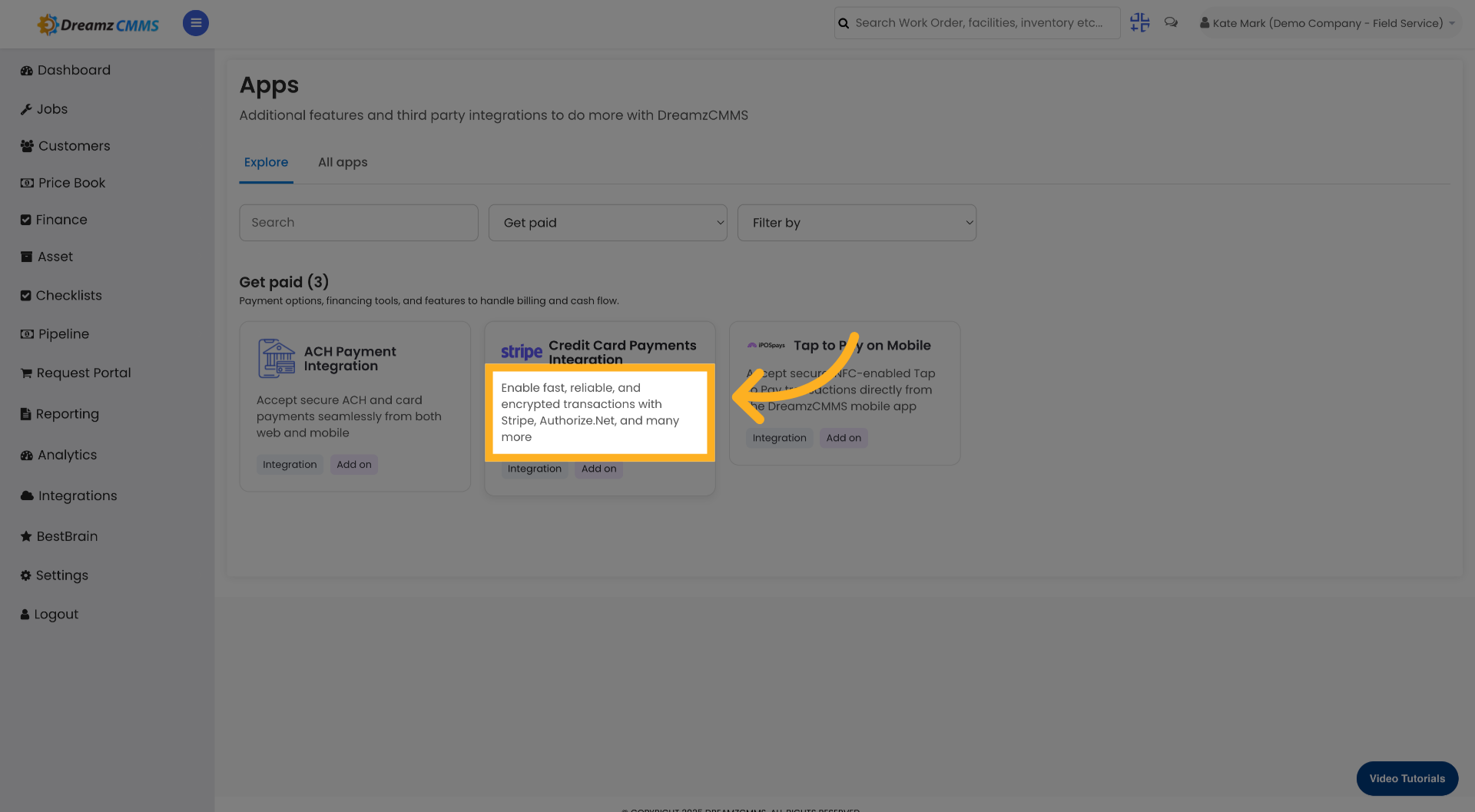Click the Integration tag on ACH Payment card
Viewport: 1475px width, 812px height.
tap(290, 464)
